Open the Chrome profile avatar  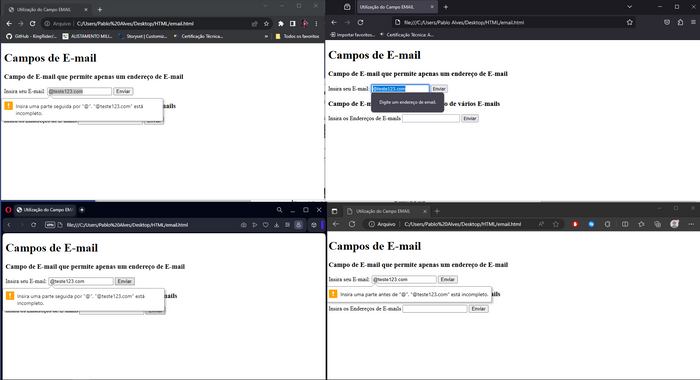305,24
